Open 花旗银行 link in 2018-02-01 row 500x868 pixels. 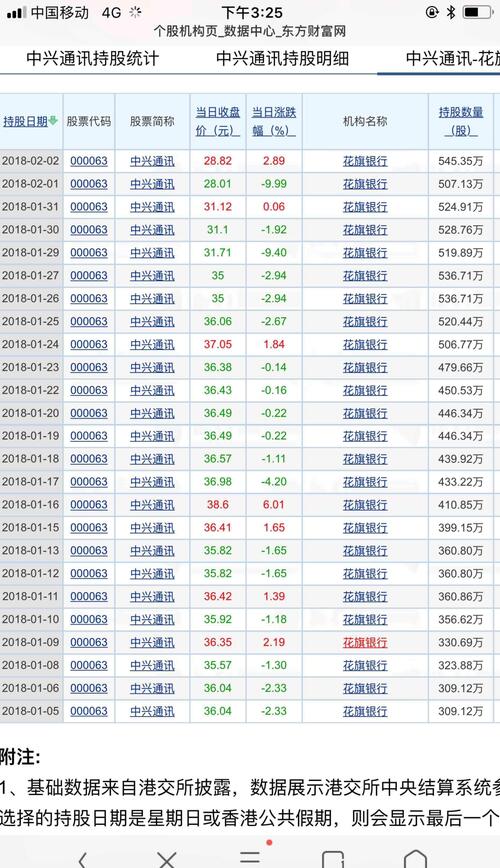pos(365,184)
